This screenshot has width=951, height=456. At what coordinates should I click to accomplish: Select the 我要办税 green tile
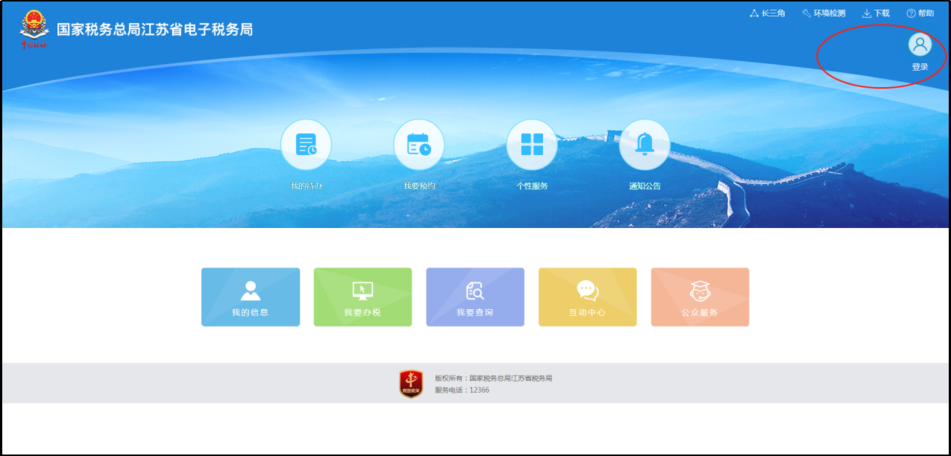[363, 297]
